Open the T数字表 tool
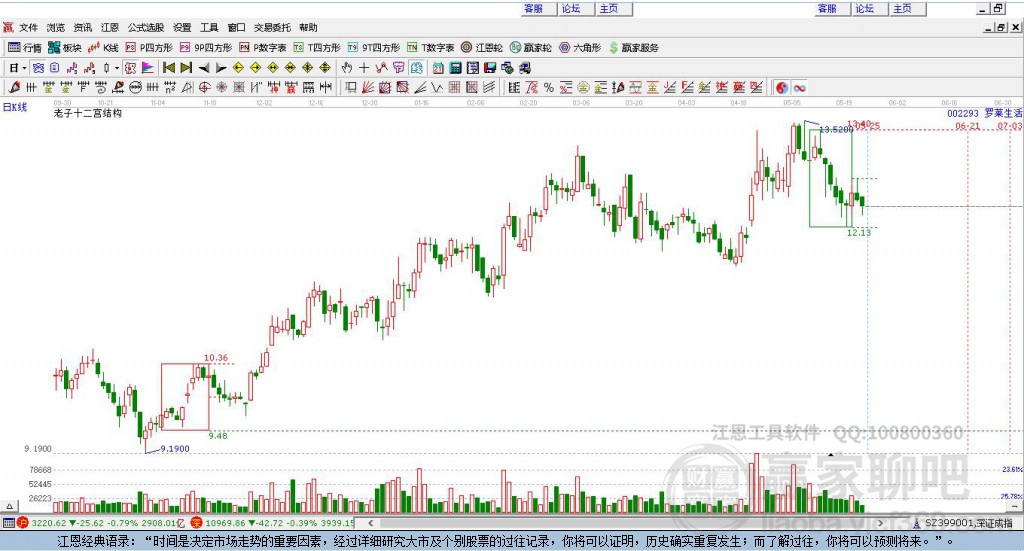Image resolution: width=1024 pixels, height=551 pixels. (430, 48)
